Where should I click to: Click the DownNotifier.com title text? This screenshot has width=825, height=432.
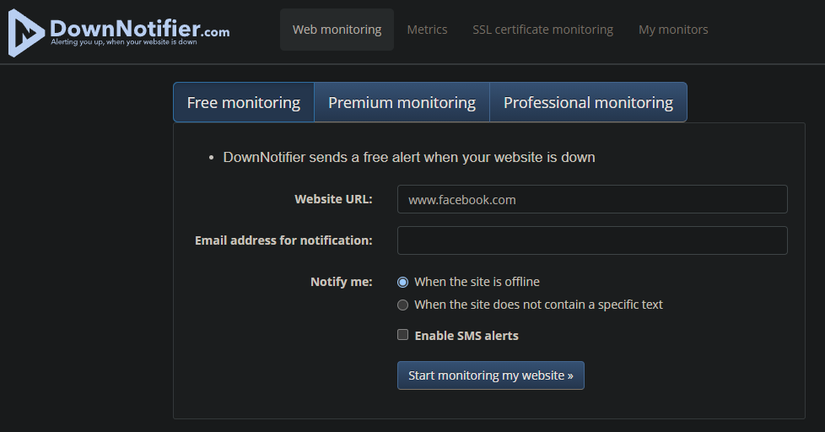(x=139, y=28)
